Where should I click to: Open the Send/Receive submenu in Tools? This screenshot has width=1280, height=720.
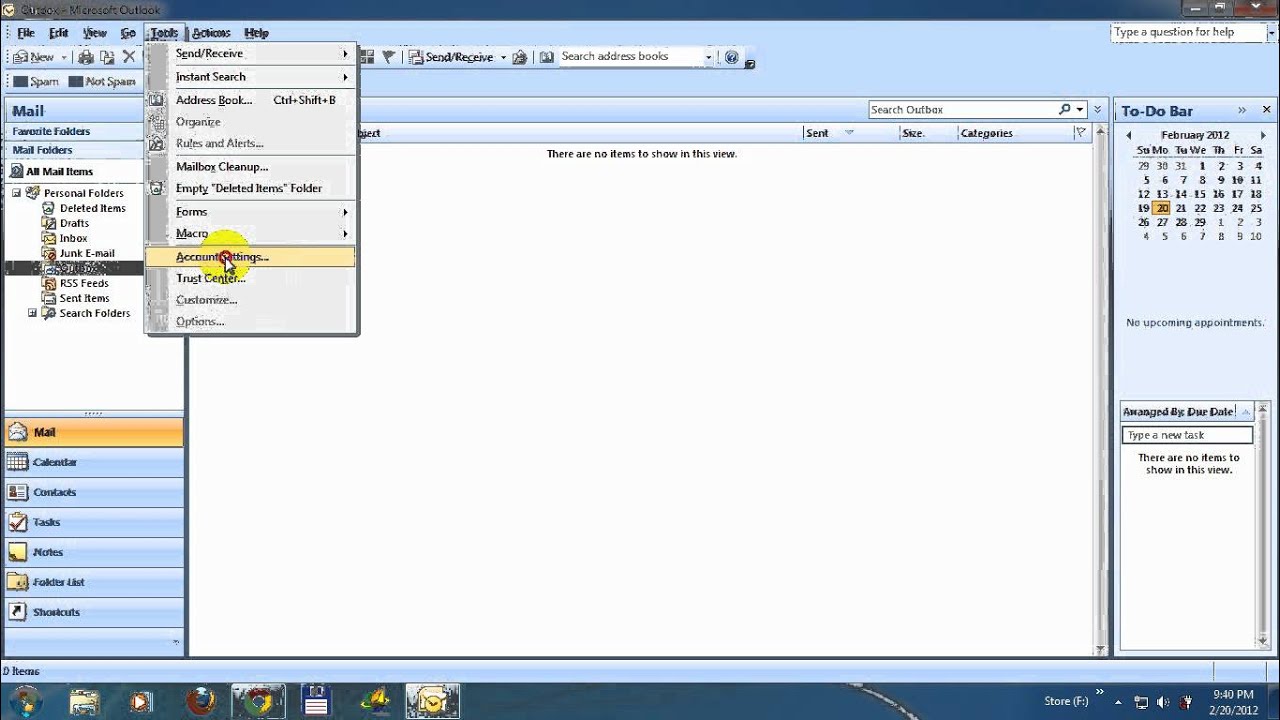point(251,53)
